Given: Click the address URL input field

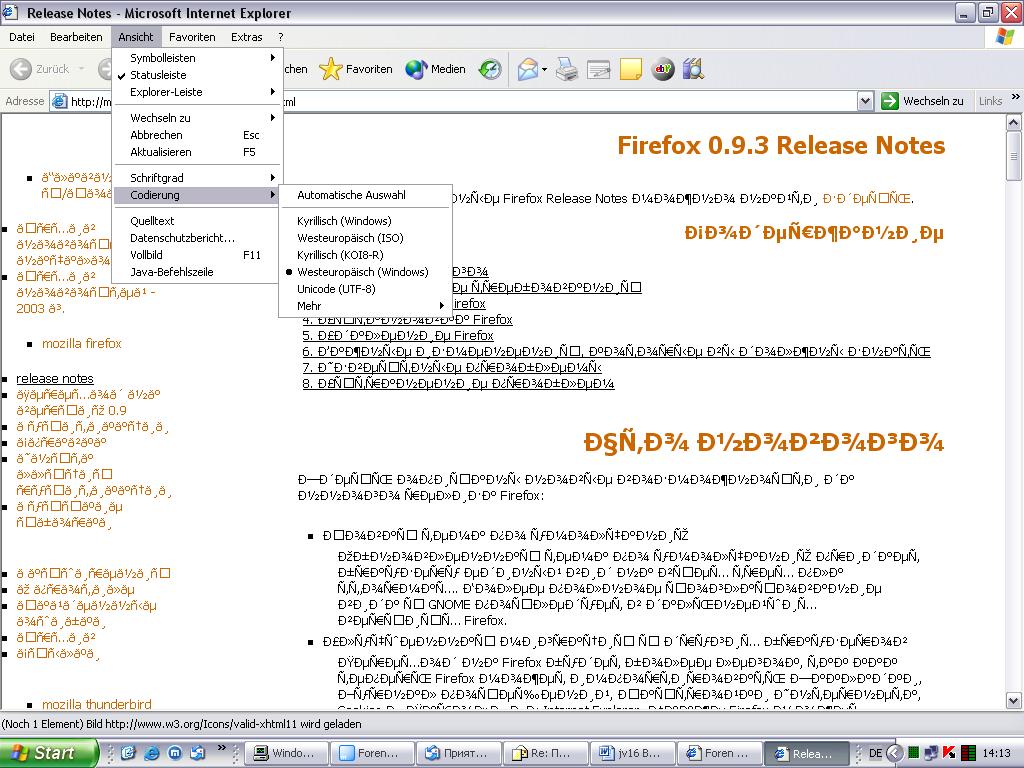Looking at the screenshot, I should (462, 101).
